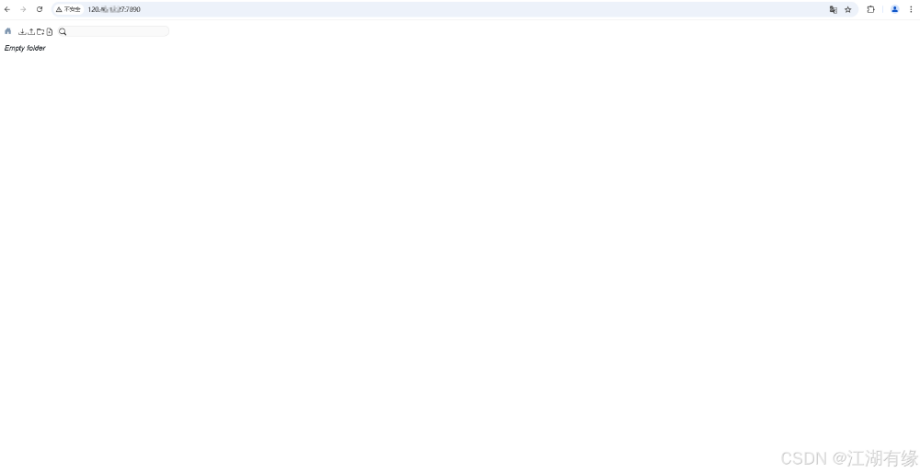Open the user profile avatar

(x=895, y=9)
